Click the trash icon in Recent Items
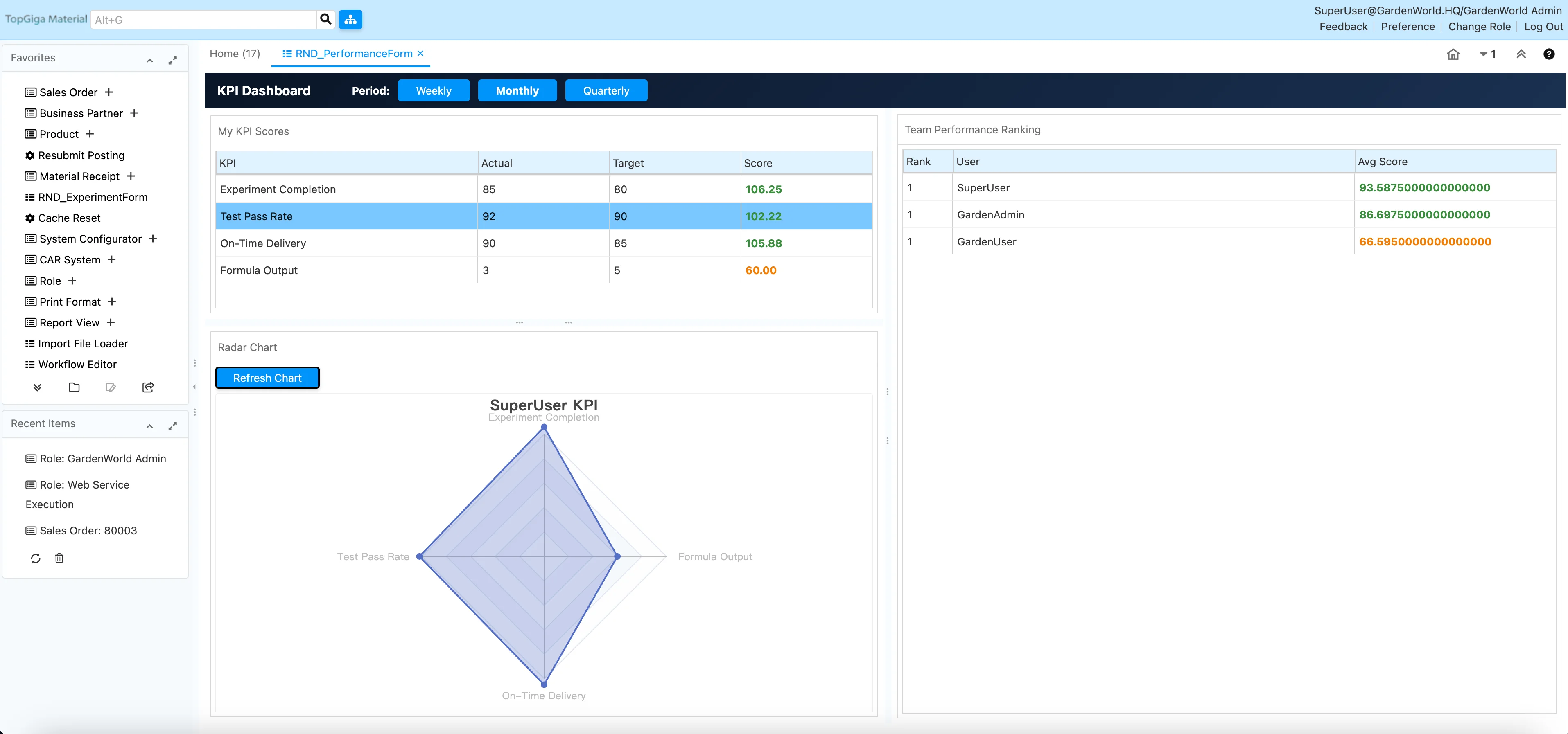Viewport: 1568px width, 734px height. click(x=59, y=558)
